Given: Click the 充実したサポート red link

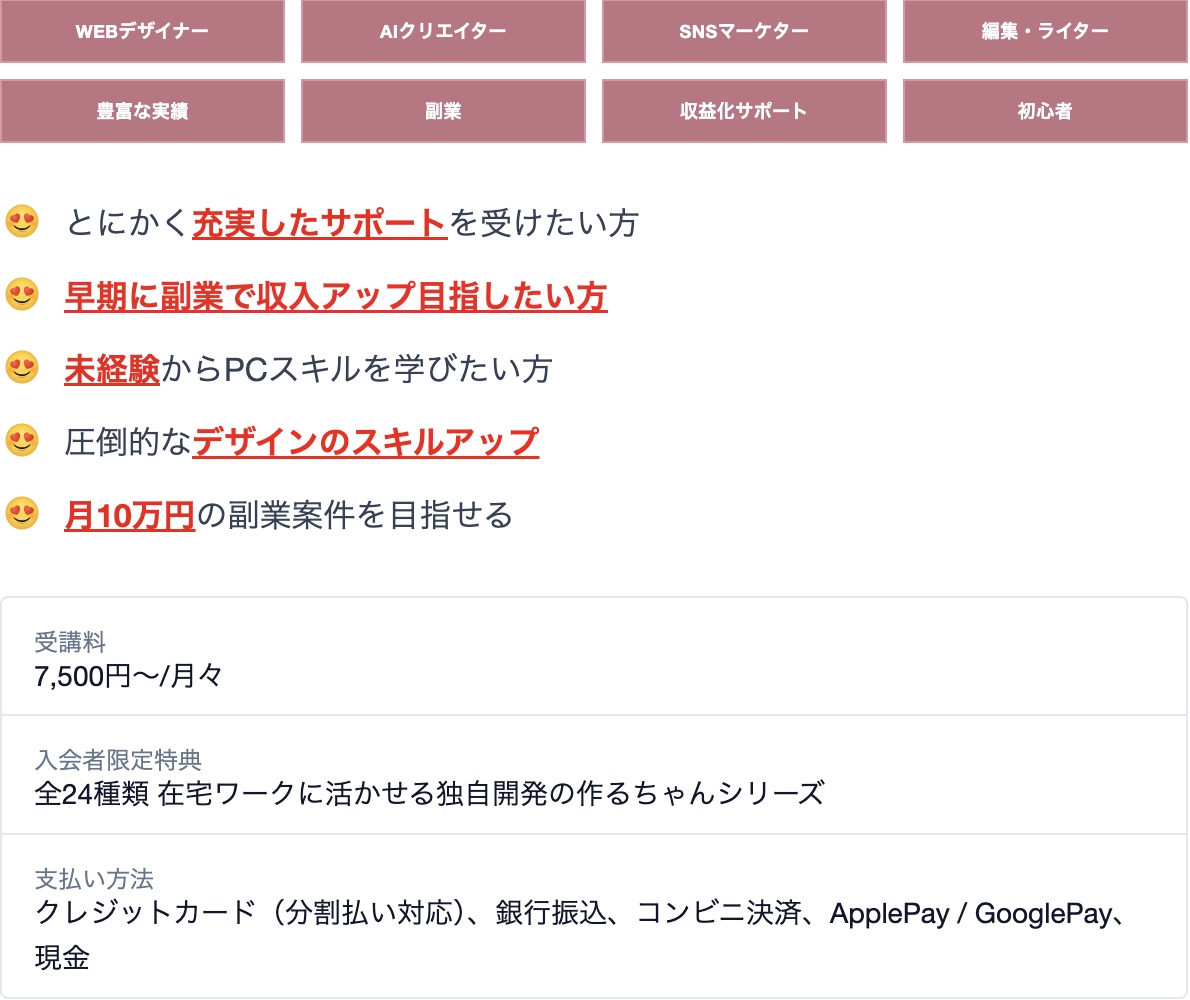Looking at the screenshot, I should 319,223.
